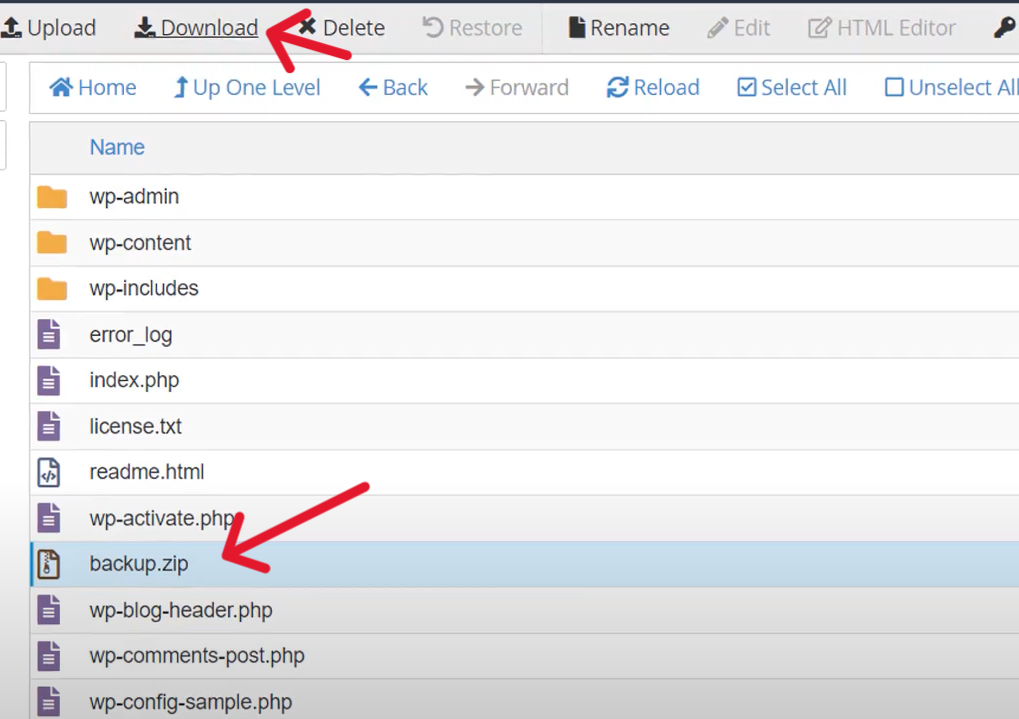The width and height of the screenshot is (1019, 719).
Task: Click Unselect All files
Action: tap(951, 88)
